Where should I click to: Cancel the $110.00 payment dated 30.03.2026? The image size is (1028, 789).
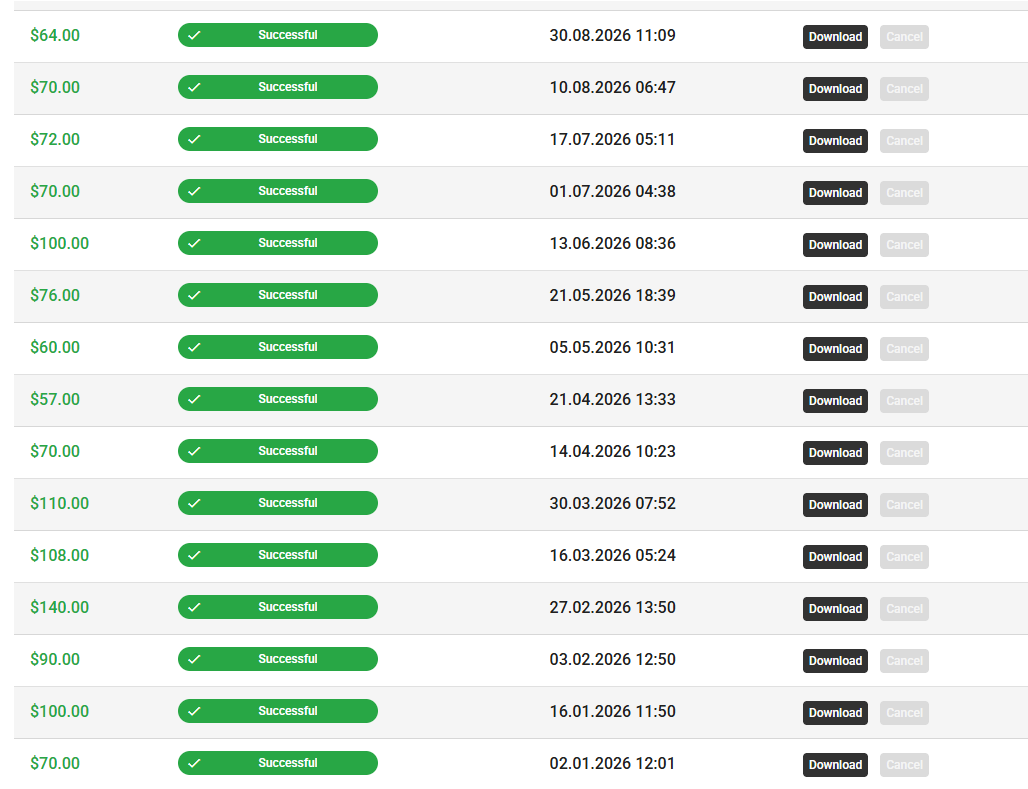904,504
